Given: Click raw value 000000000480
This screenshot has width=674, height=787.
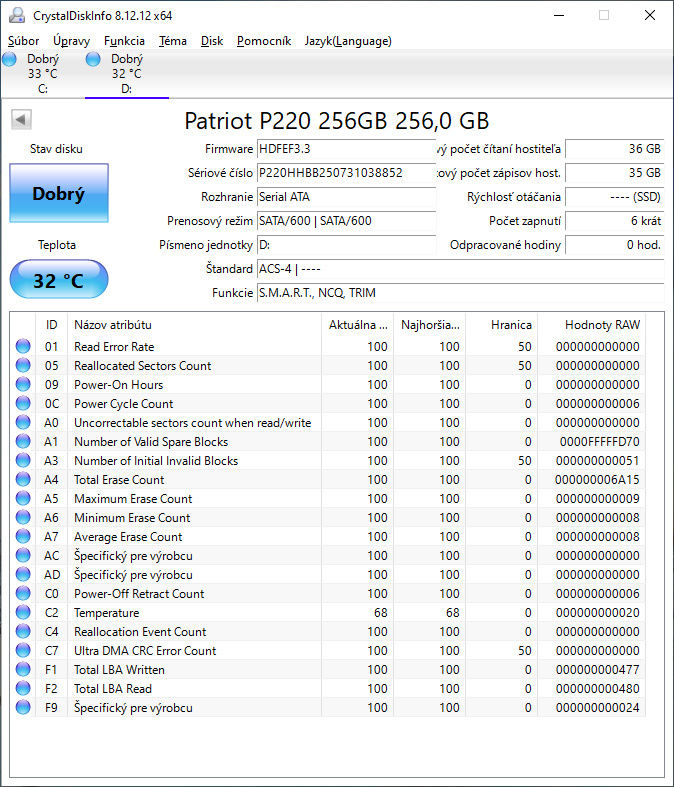Looking at the screenshot, I should 598,689.
